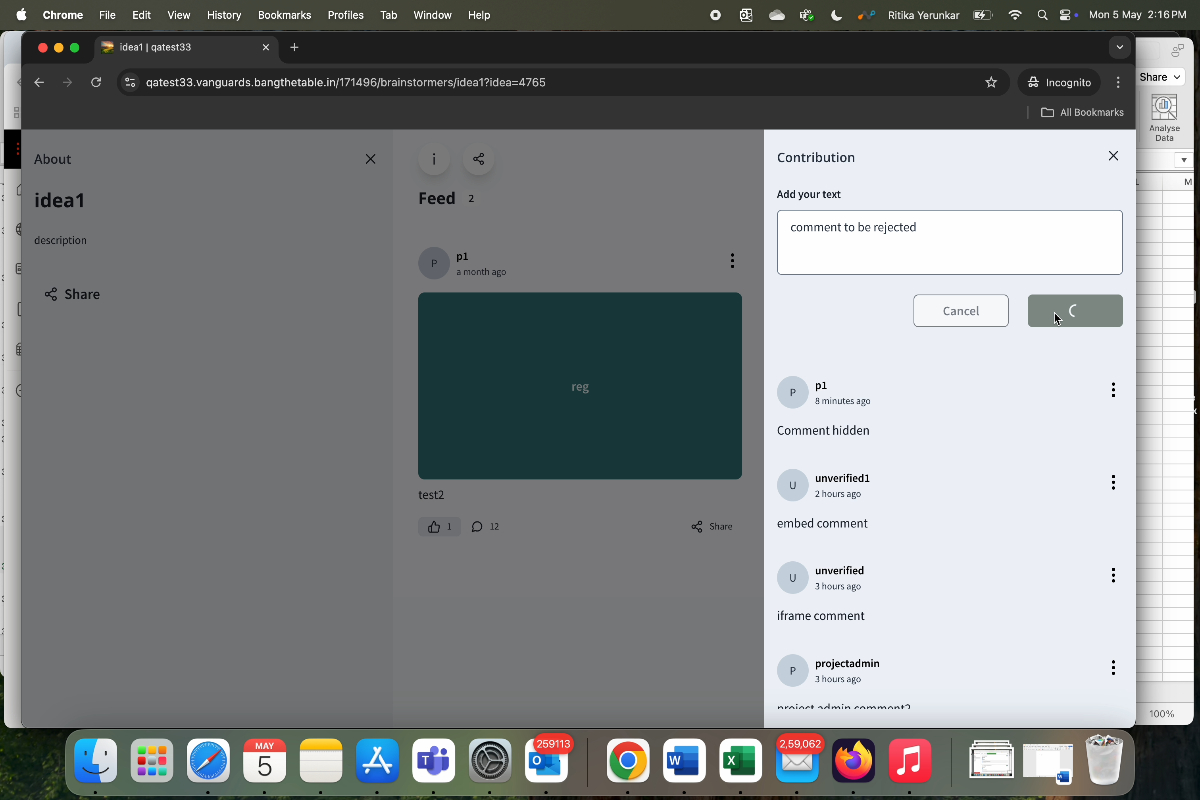Open the Tab menu

click(x=388, y=15)
